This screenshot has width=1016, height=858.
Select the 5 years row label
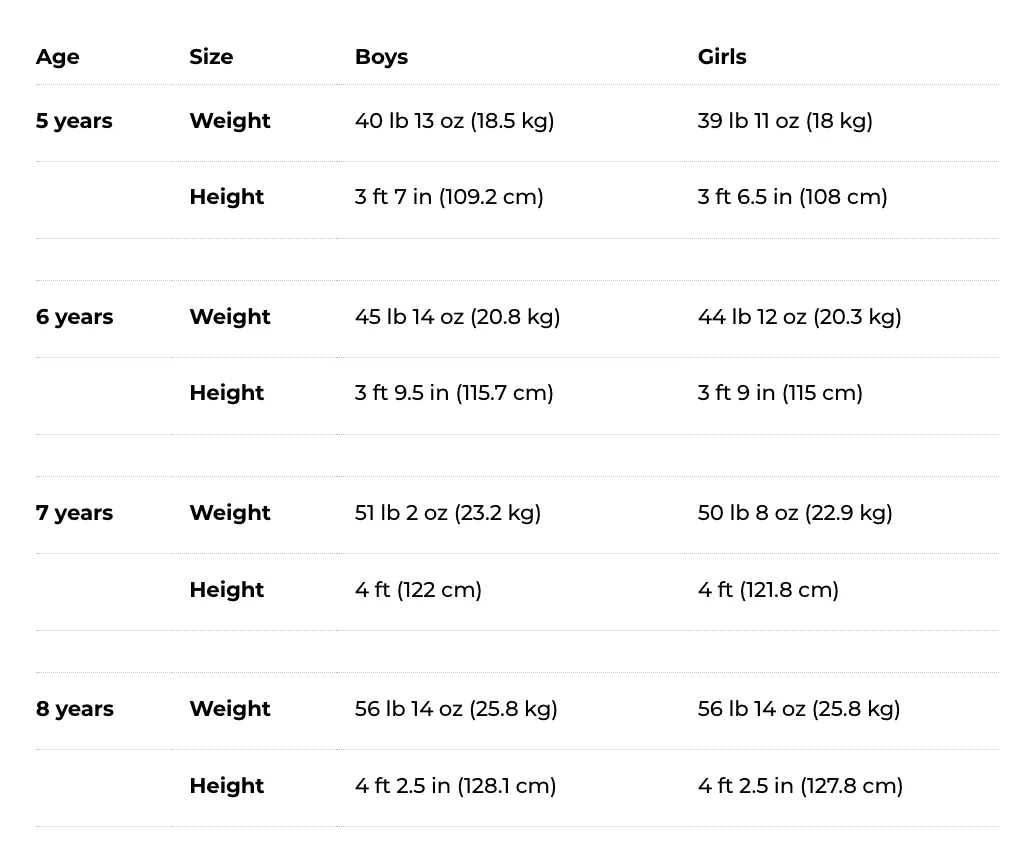point(74,121)
